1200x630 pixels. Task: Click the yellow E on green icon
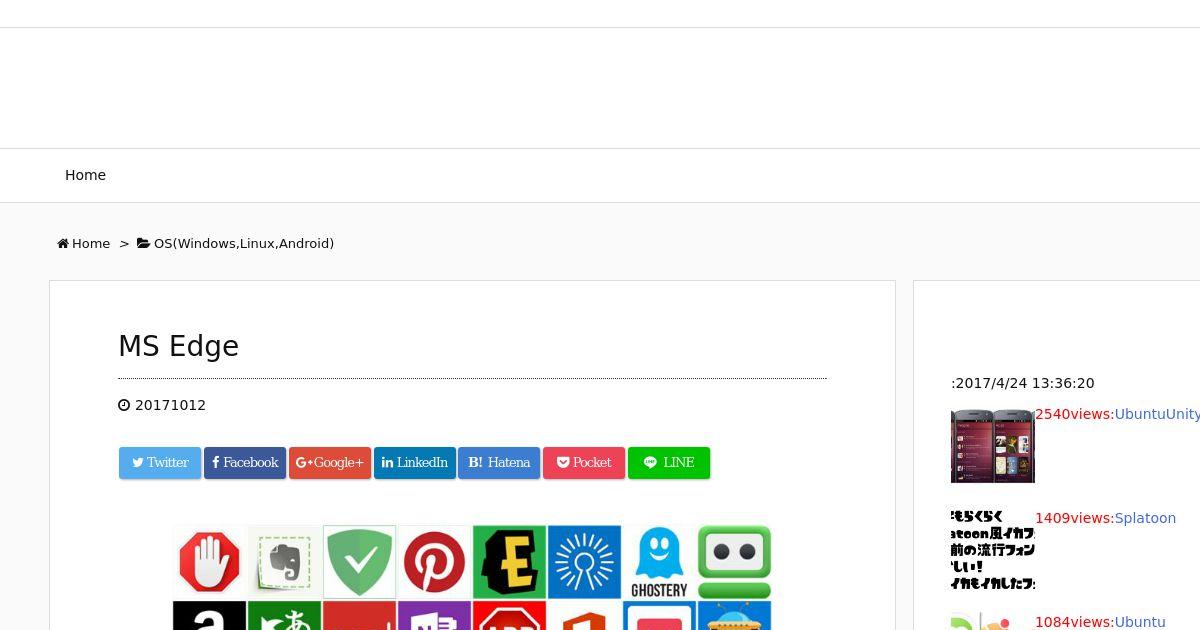click(x=509, y=562)
